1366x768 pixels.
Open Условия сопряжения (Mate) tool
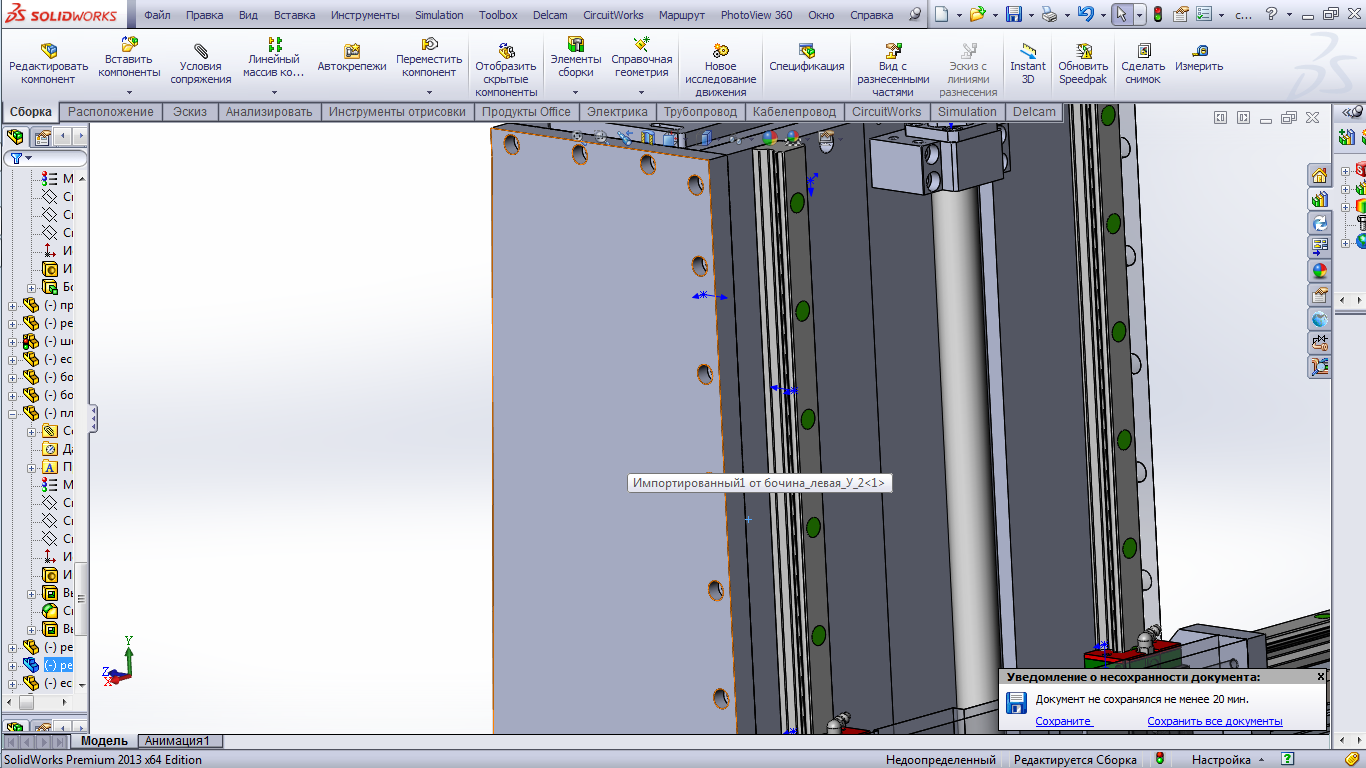[x=200, y=62]
